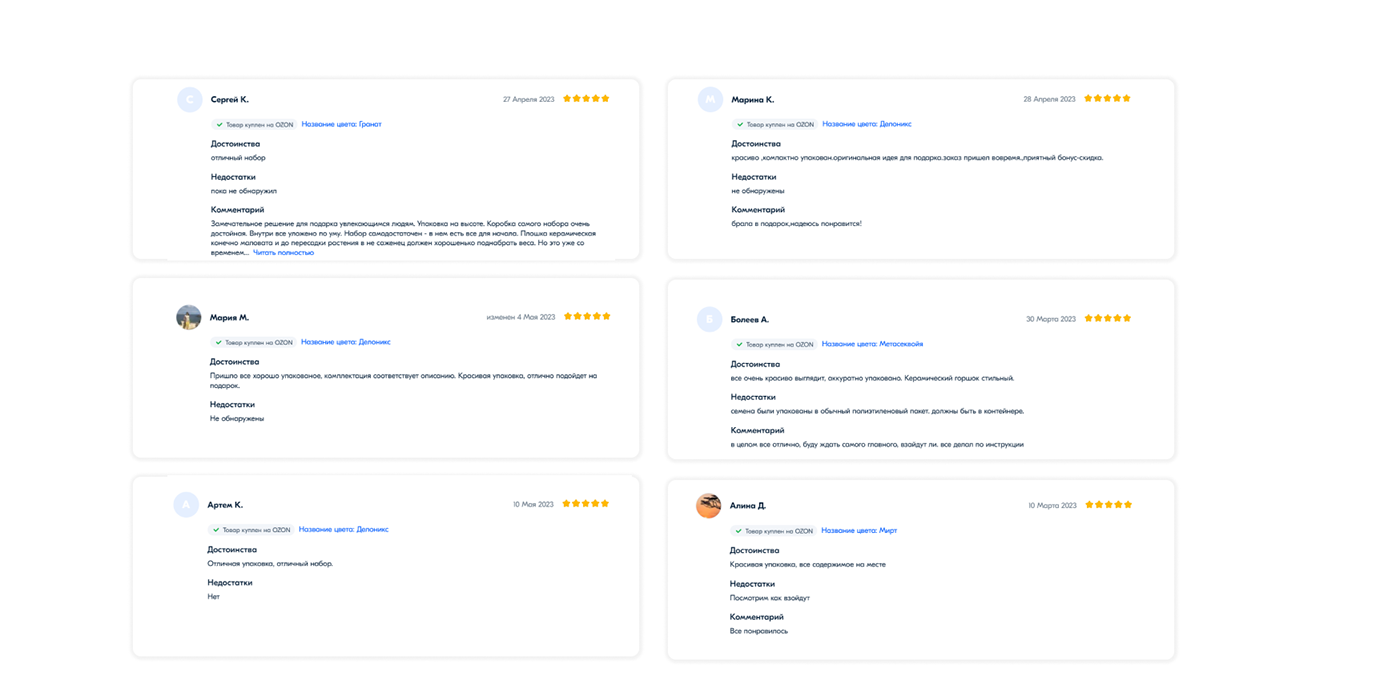Click Артем К. avatar circle

coord(186,504)
